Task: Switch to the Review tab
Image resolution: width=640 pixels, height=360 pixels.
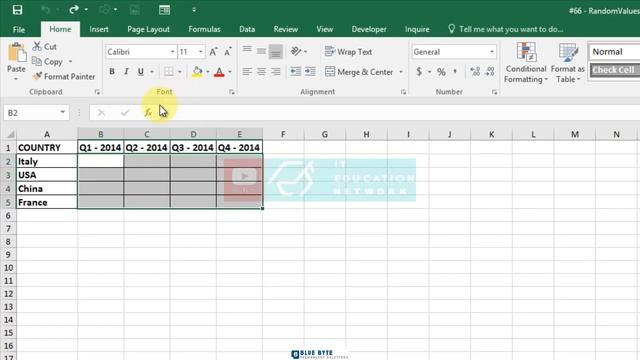Action: click(285, 29)
